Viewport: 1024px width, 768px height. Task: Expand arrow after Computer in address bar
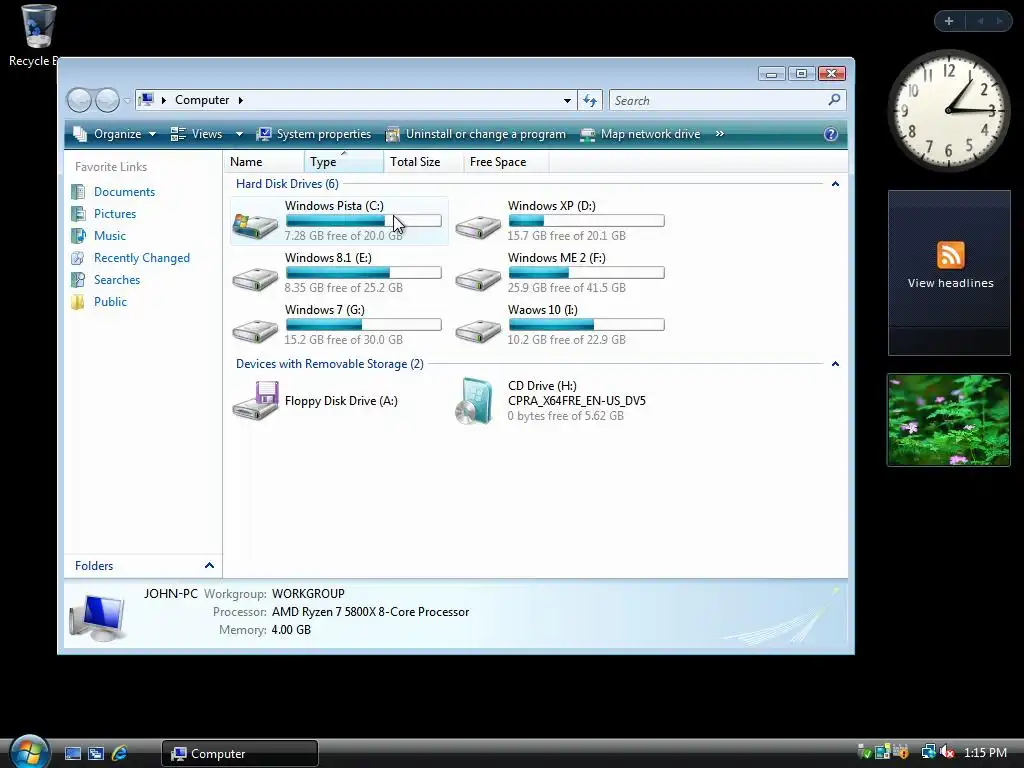241,100
